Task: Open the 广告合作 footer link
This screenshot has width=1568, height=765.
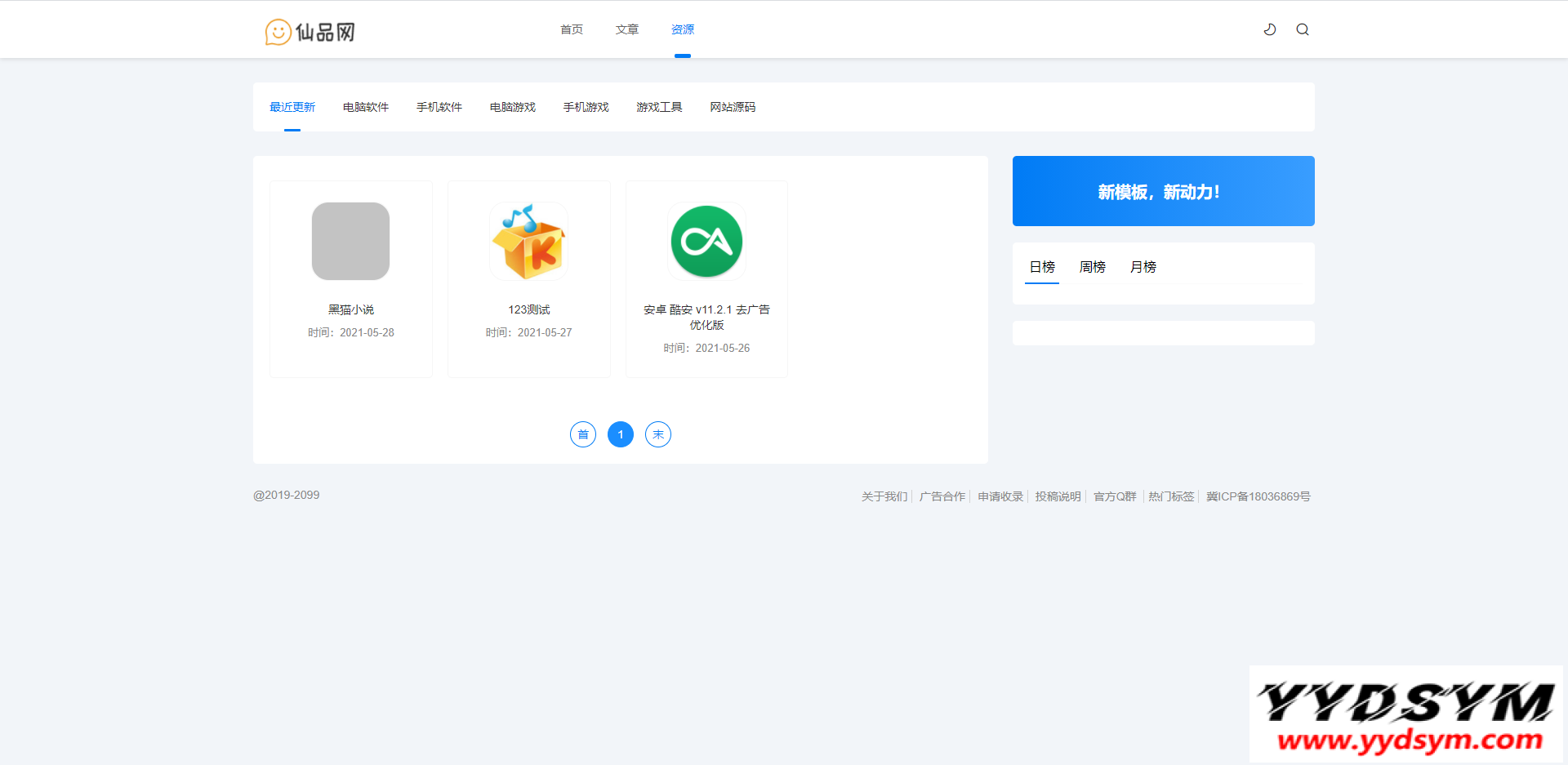Action: coord(942,496)
